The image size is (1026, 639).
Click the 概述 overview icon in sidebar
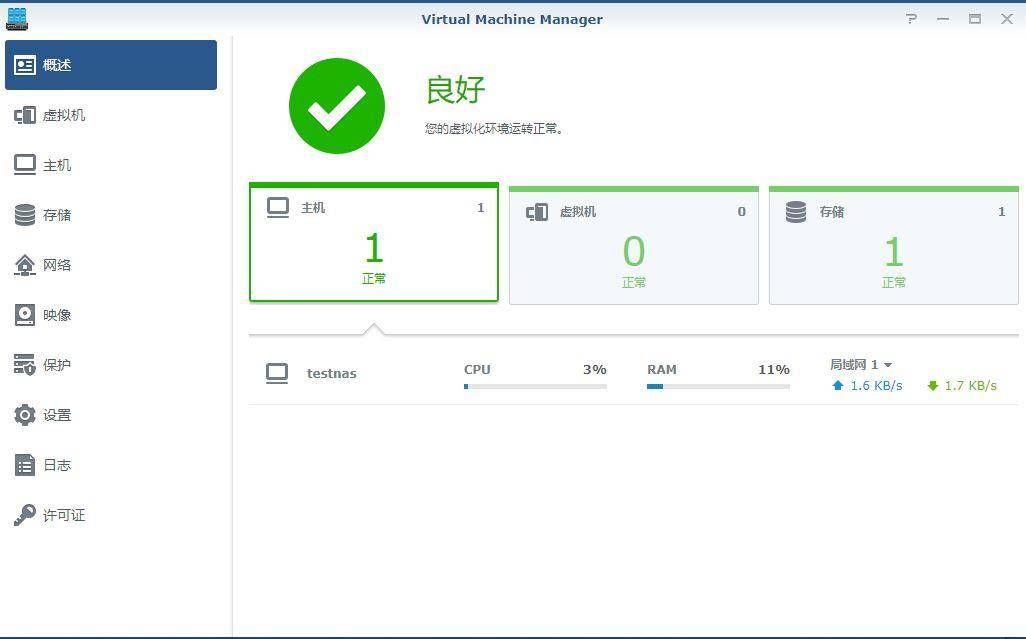[x=25, y=65]
